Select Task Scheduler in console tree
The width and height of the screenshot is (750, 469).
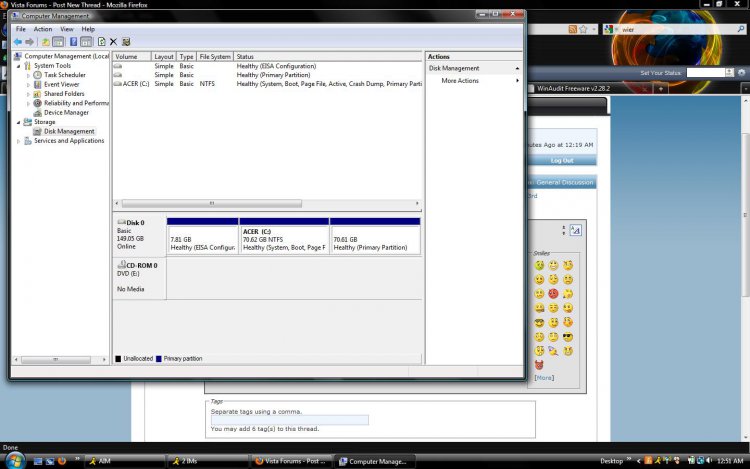point(65,75)
